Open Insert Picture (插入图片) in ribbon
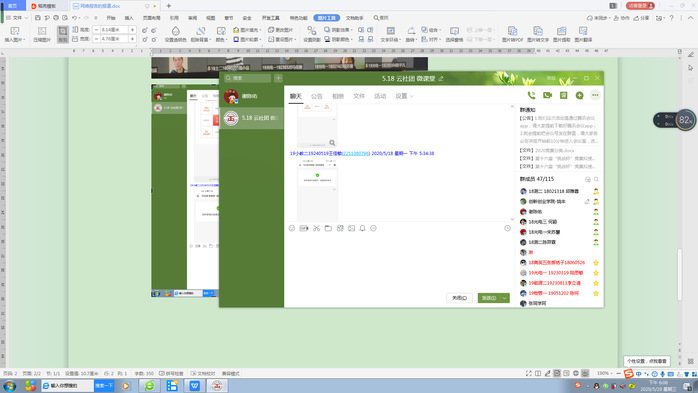This screenshot has height=393, width=698. [15, 34]
